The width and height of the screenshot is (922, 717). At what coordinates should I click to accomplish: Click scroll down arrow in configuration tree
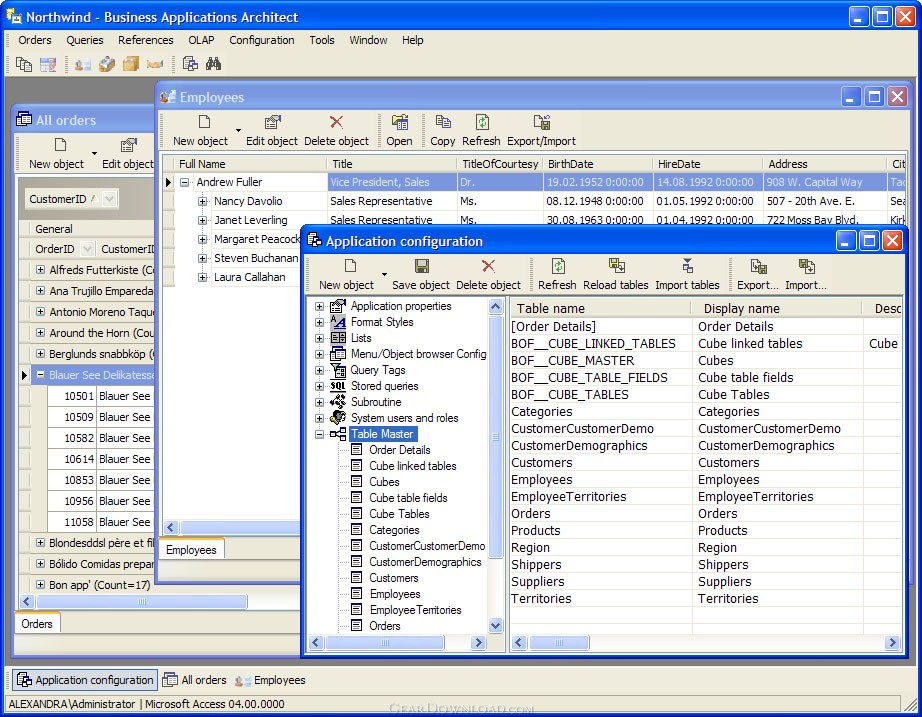(x=495, y=626)
